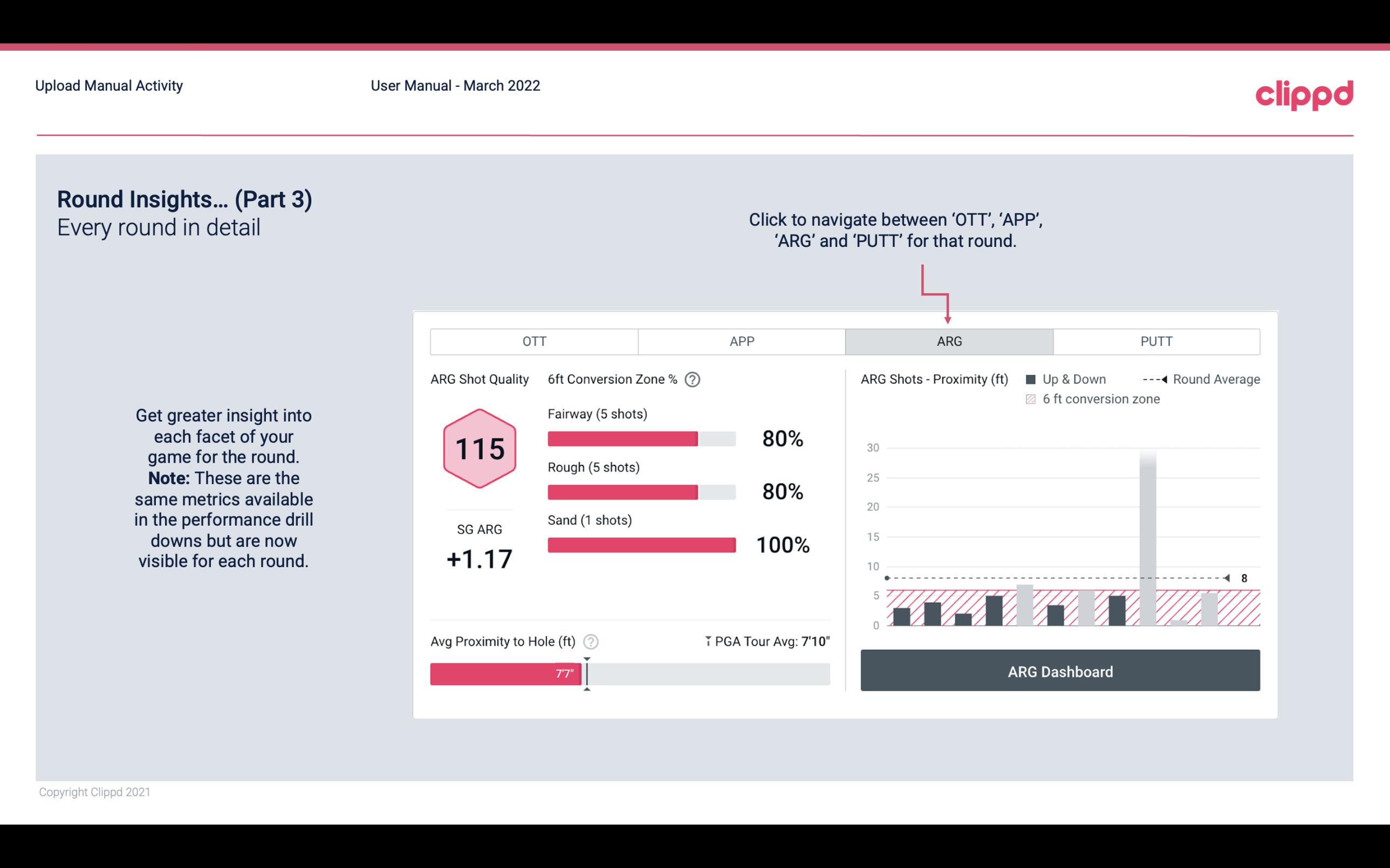
Task: Click the ARG Dashboard button
Action: click(1059, 671)
